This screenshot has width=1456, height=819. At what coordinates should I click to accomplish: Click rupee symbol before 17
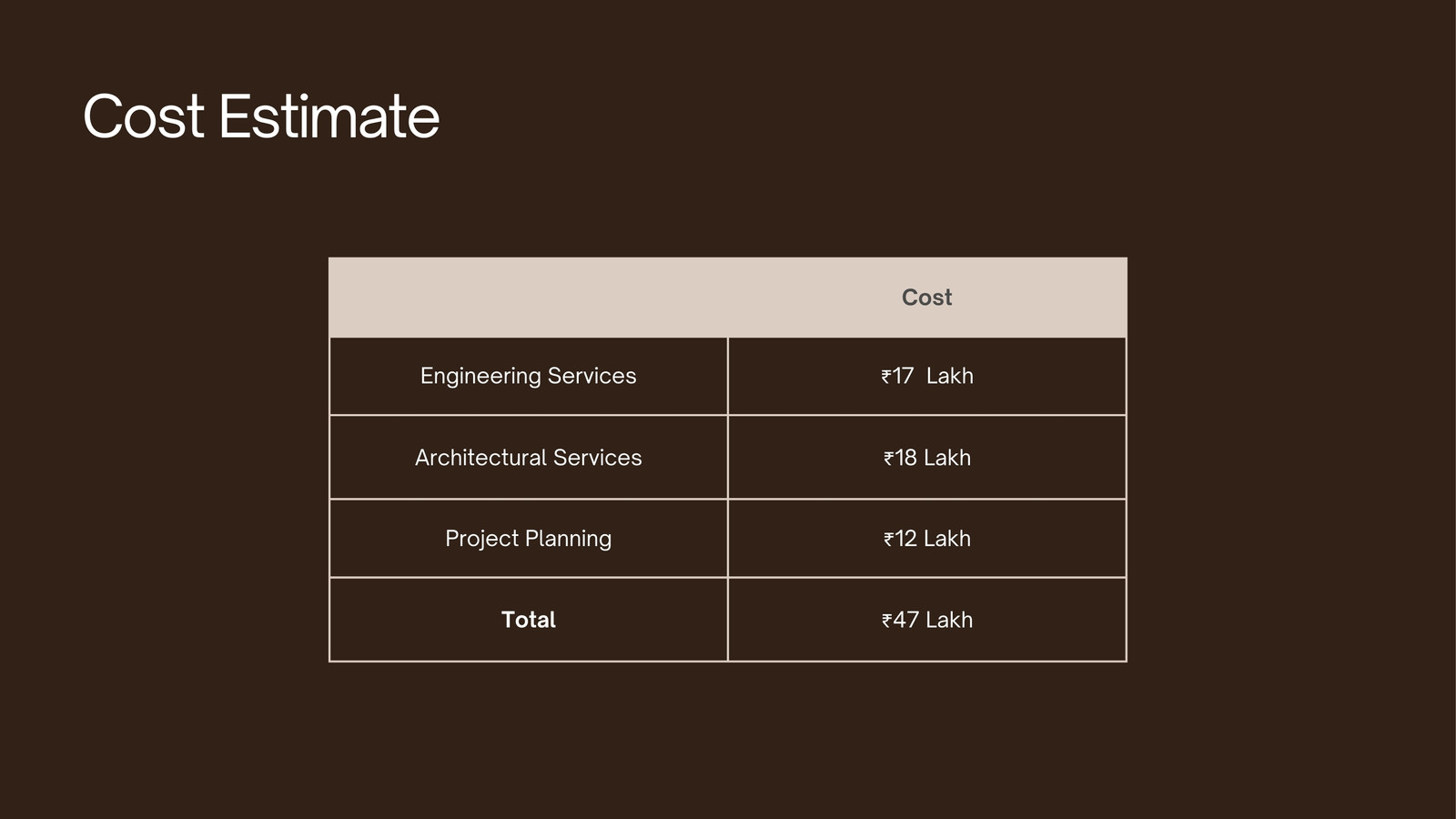pyautogui.click(x=887, y=377)
